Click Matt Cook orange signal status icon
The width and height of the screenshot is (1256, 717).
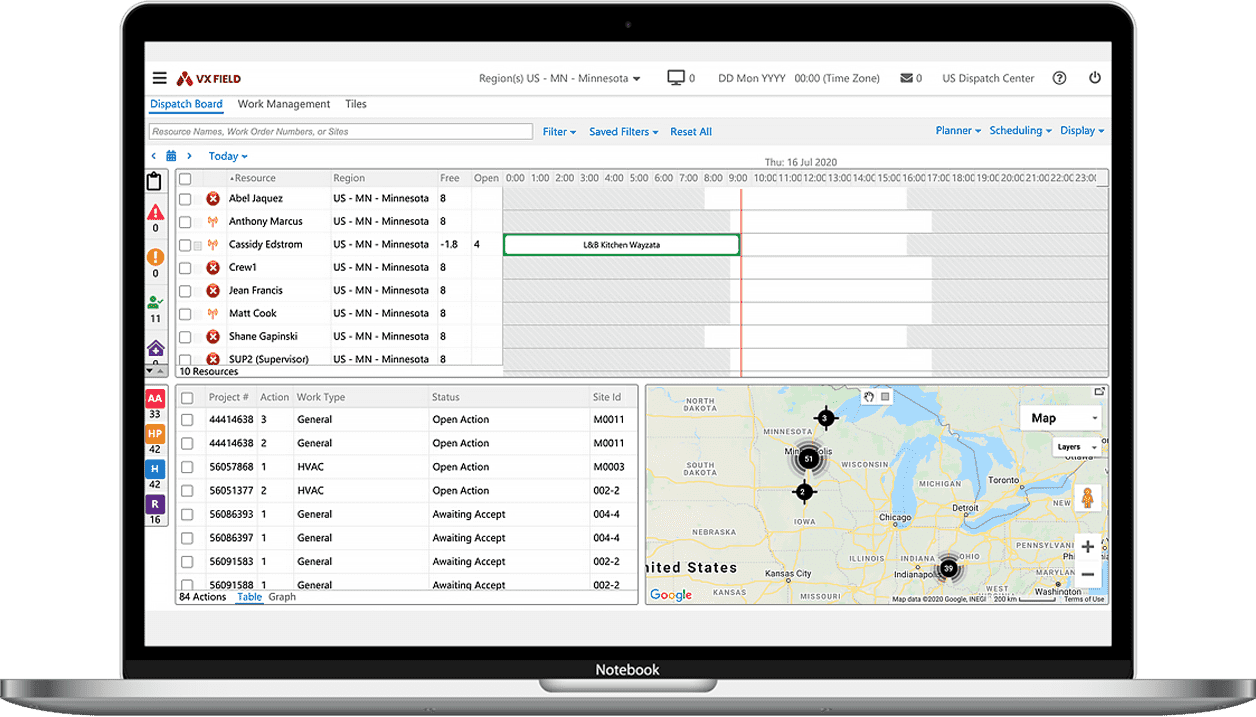pos(213,313)
